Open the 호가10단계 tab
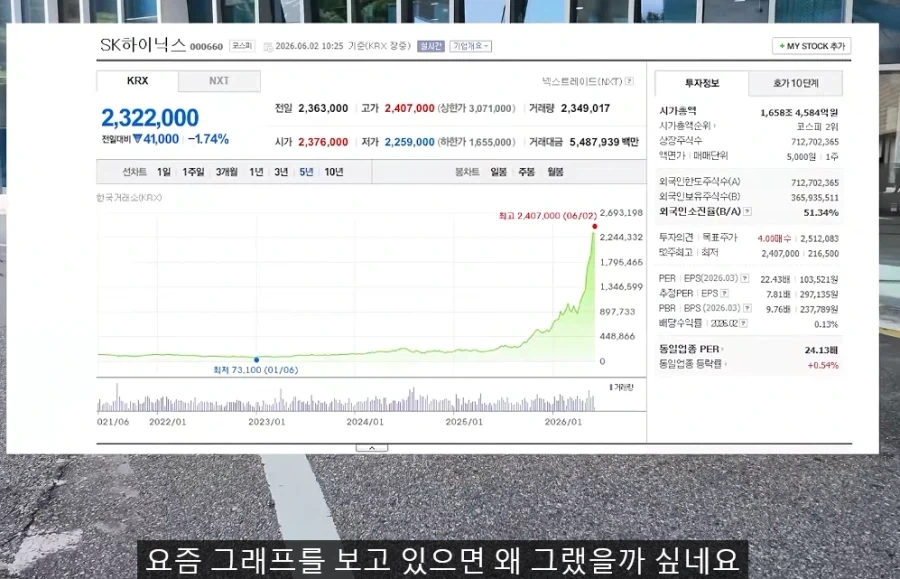This screenshot has width=900, height=579. pyautogui.click(x=796, y=83)
